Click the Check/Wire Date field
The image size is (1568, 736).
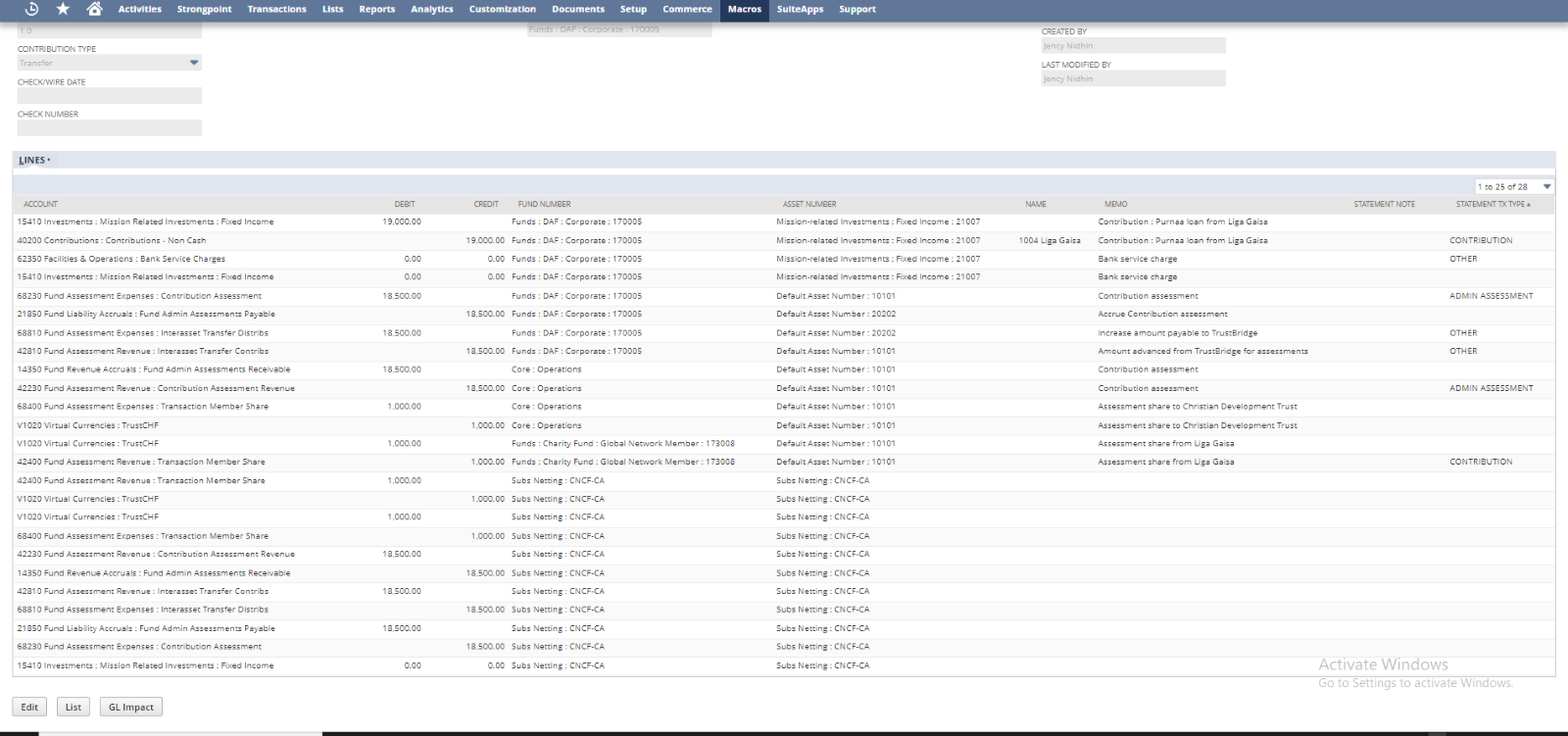[110, 96]
